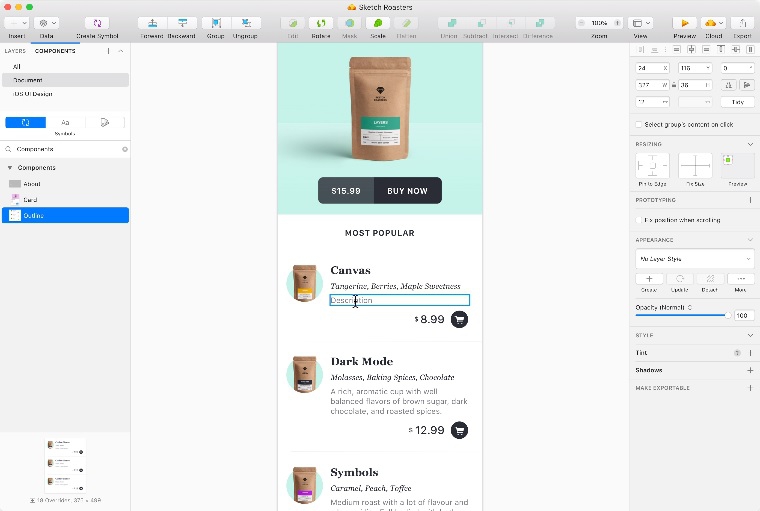This screenshot has width=760, height=511.
Task: Click the Edit toolbar icon
Action: point(293,23)
